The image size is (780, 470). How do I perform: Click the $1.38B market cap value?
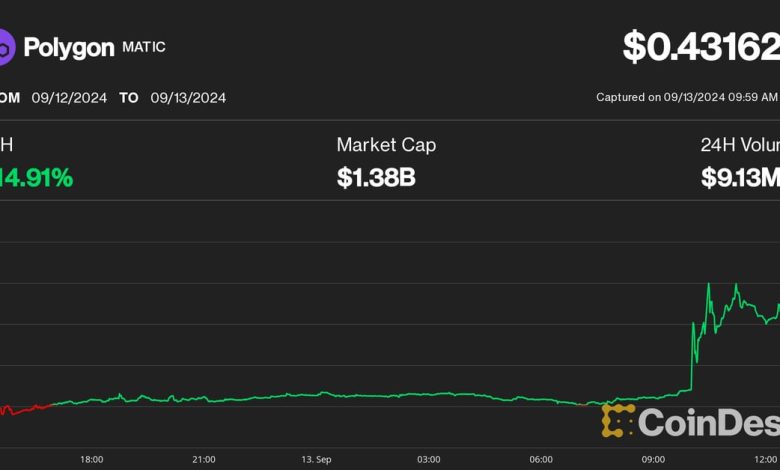[376, 178]
